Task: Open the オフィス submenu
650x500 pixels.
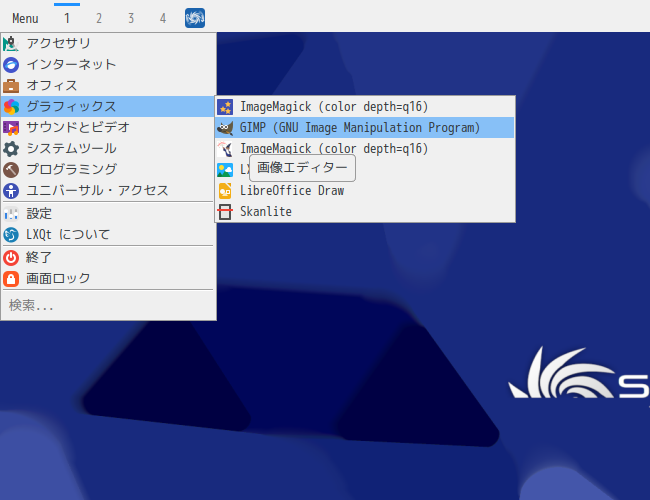Action: pos(108,86)
